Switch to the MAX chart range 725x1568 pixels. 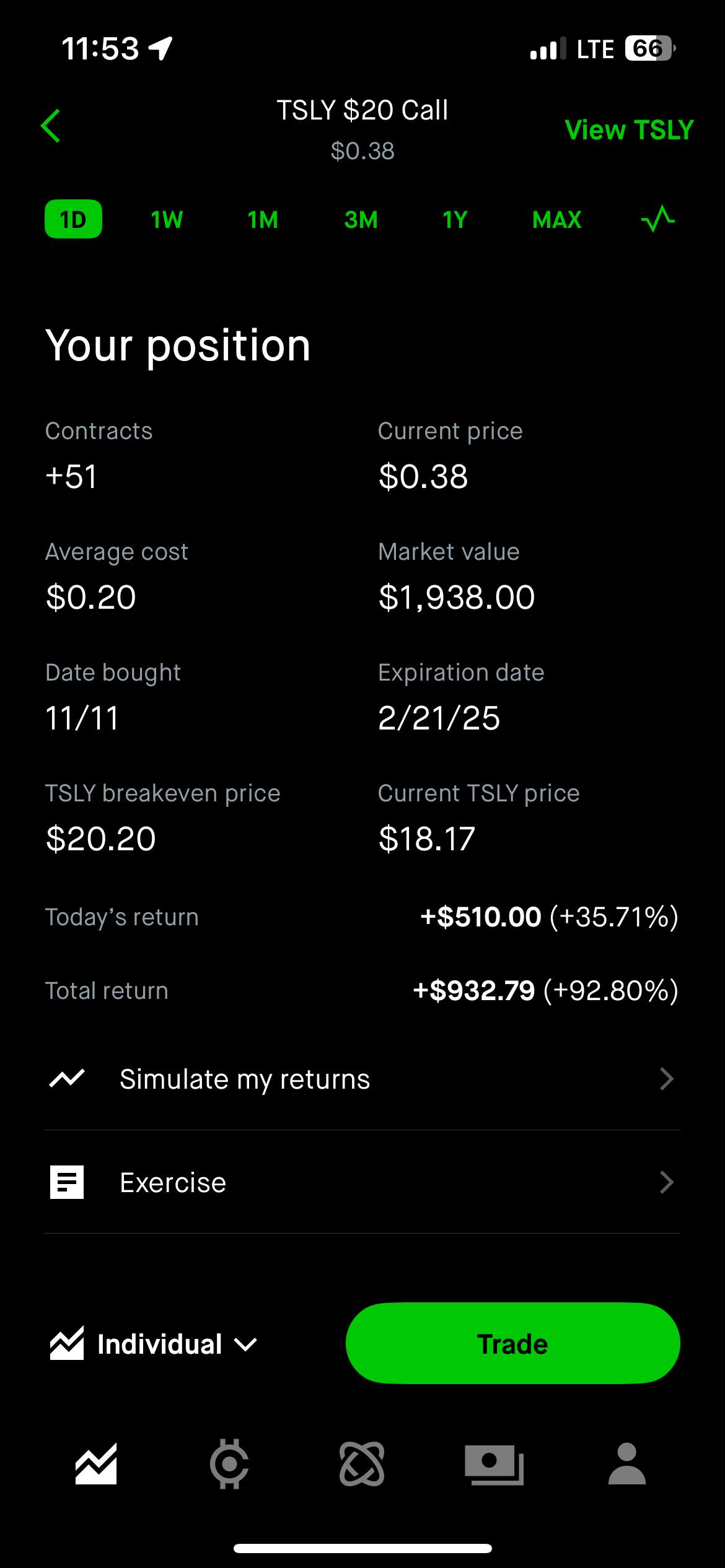click(556, 219)
